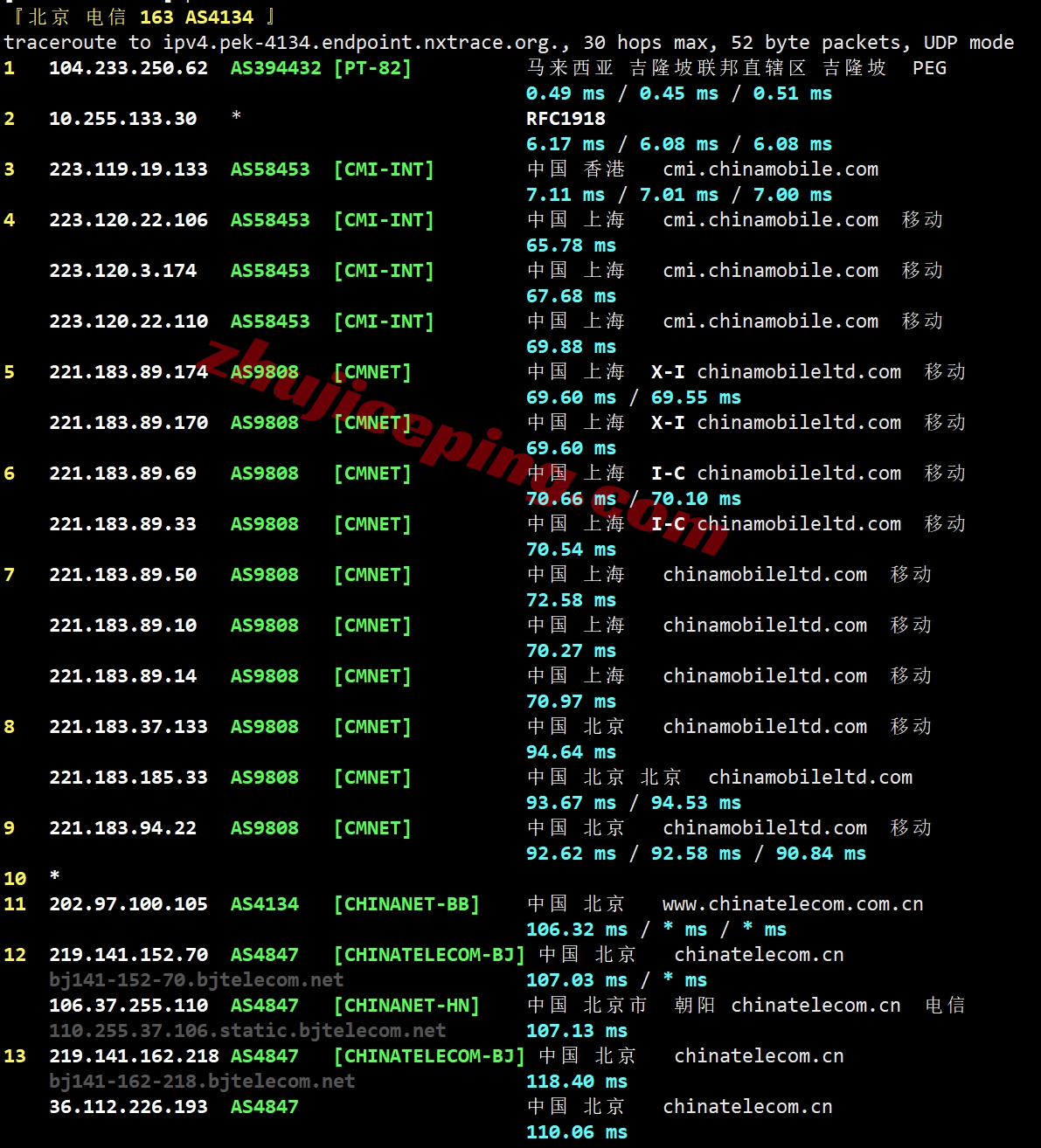The width and height of the screenshot is (1041, 1148).
Task: Select the 106.32 ms latency value
Action: pyautogui.click(x=577, y=930)
